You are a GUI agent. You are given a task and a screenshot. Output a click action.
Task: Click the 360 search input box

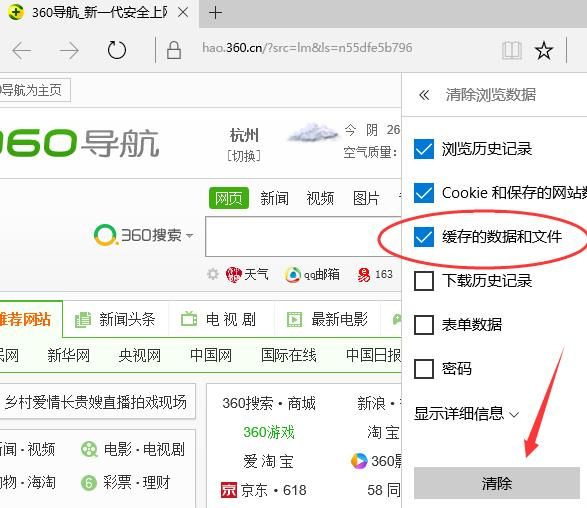303,236
